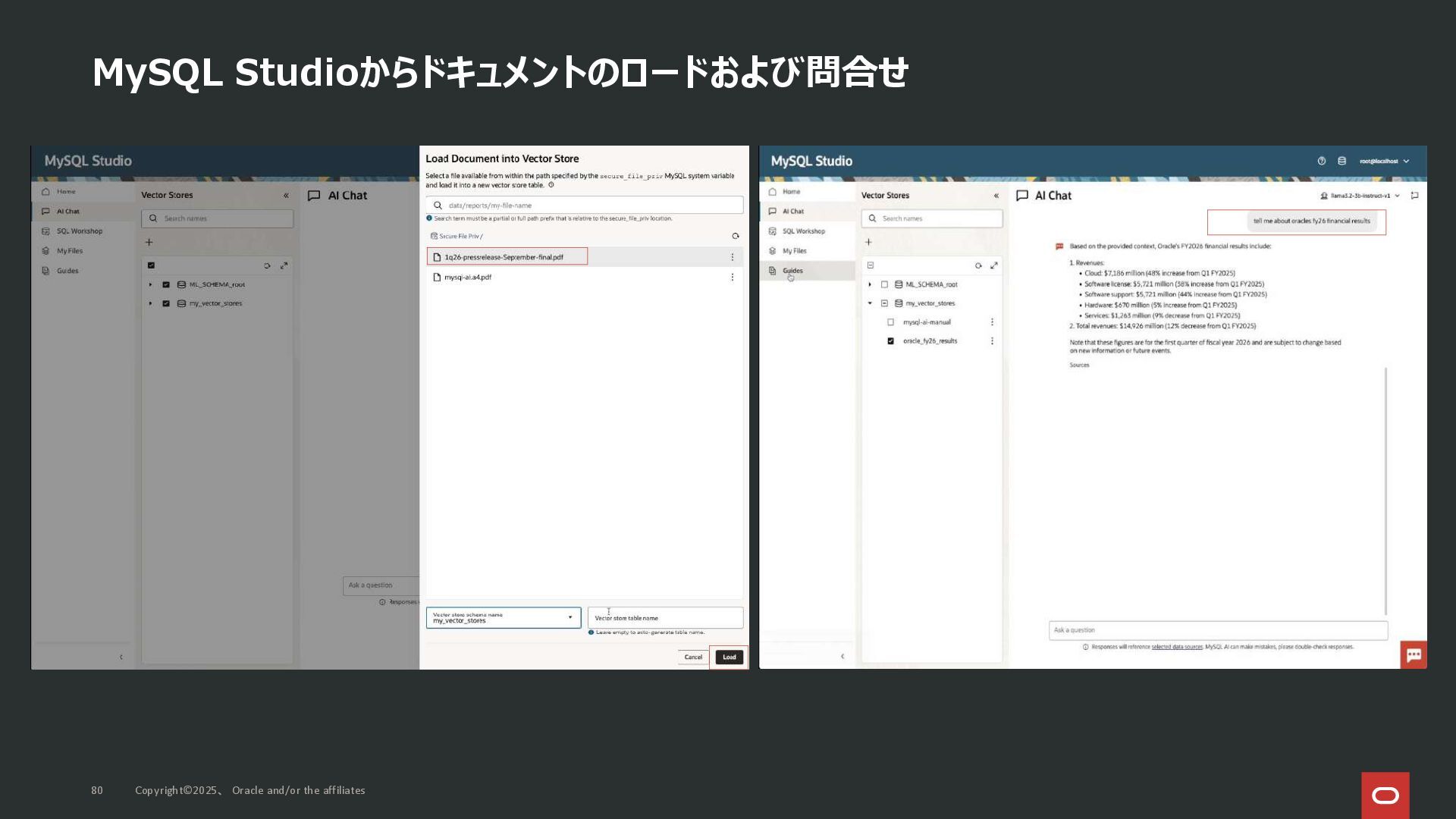The image size is (1456, 819).
Task: Click the red chat bubble icon at bottom right
Action: pyautogui.click(x=1414, y=655)
